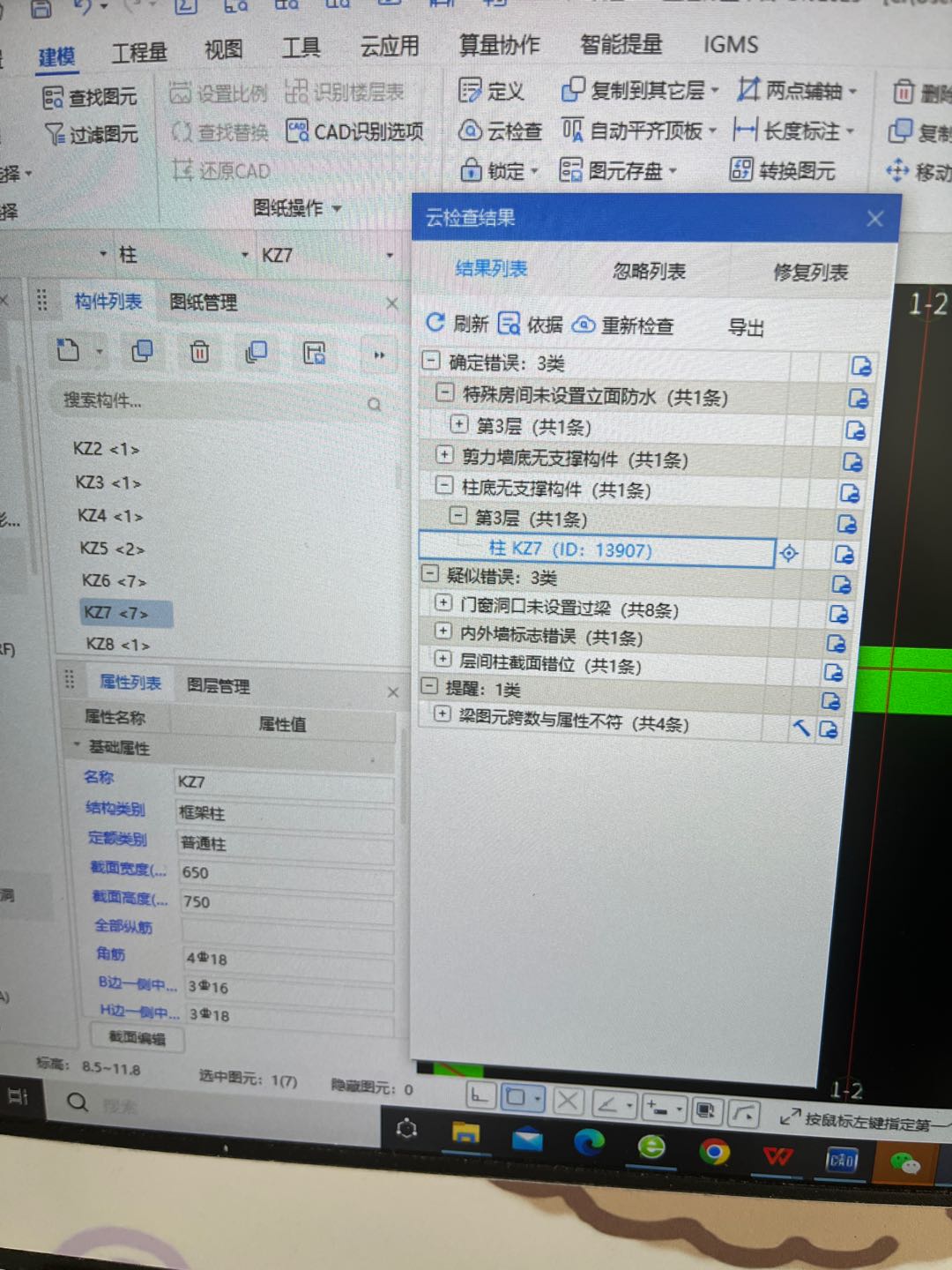This screenshot has width=952, height=1270.
Task: Delete component with trash icon
Action: [200, 352]
